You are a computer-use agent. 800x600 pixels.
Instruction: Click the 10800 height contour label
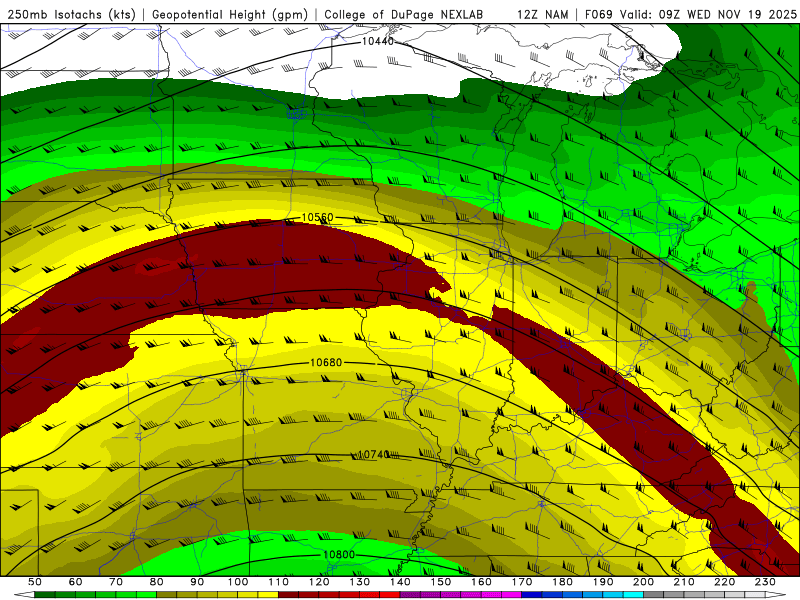tap(339, 554)
